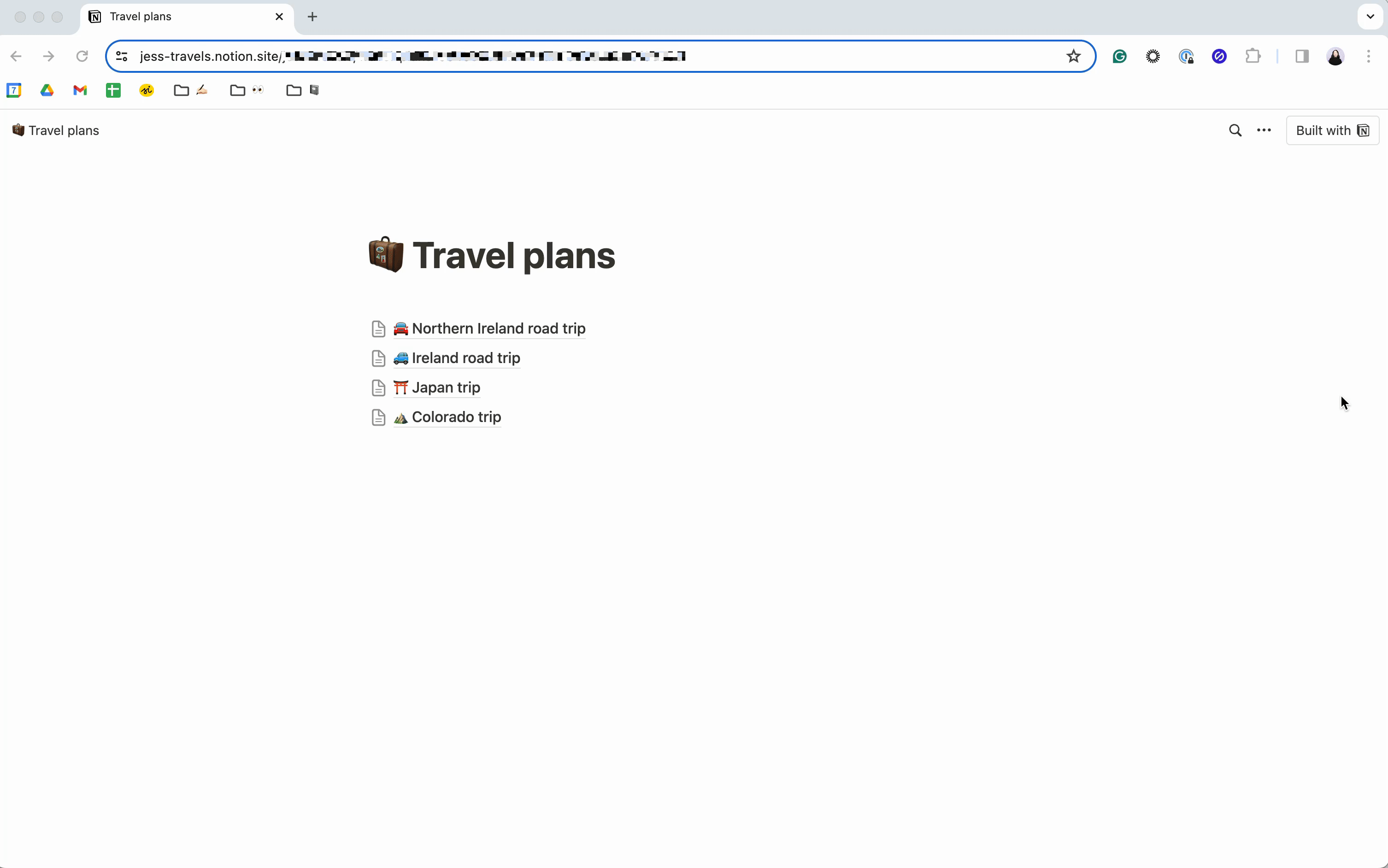This screenshot has width=1388, height=868.
Task: Click the browser settings gear icon
Action: point(1153,56)
